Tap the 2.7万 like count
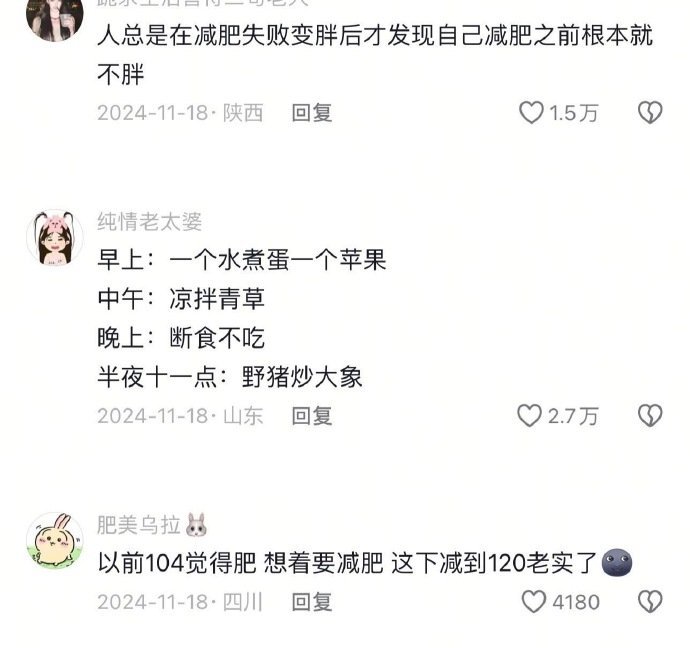This screenshot has width=690, height=648. pos(573,416)
